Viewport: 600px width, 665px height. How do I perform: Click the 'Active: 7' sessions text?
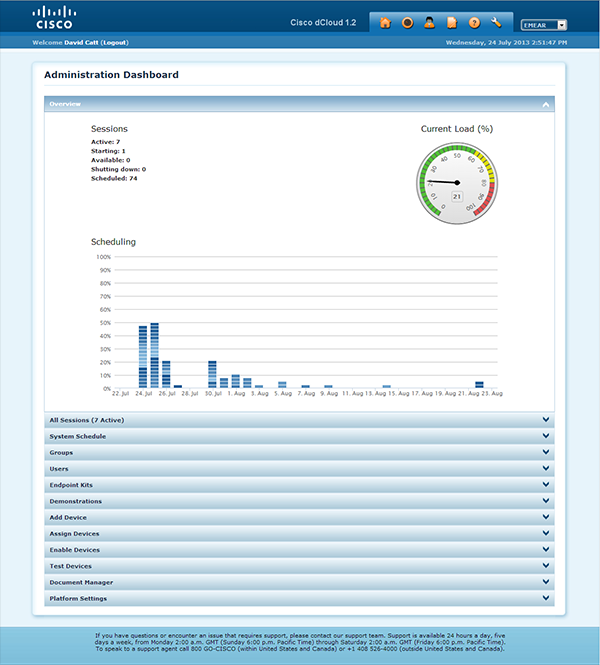pos(106,142)
